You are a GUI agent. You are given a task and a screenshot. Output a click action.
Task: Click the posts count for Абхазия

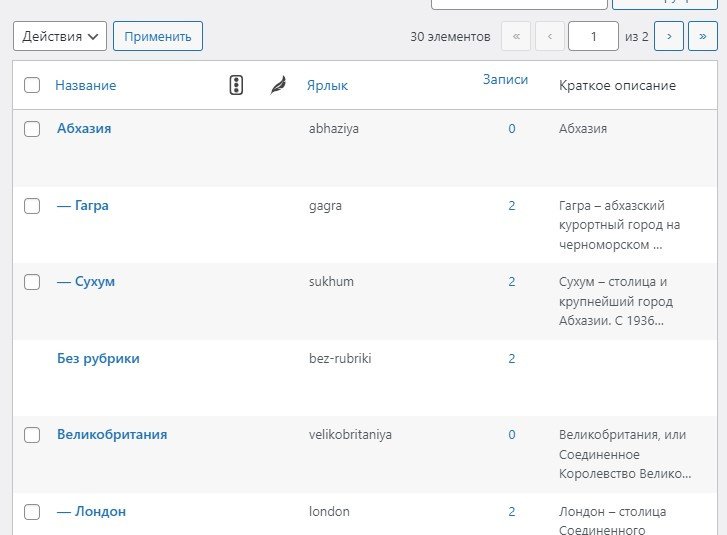pyautogui.click(x=512, y=128)
